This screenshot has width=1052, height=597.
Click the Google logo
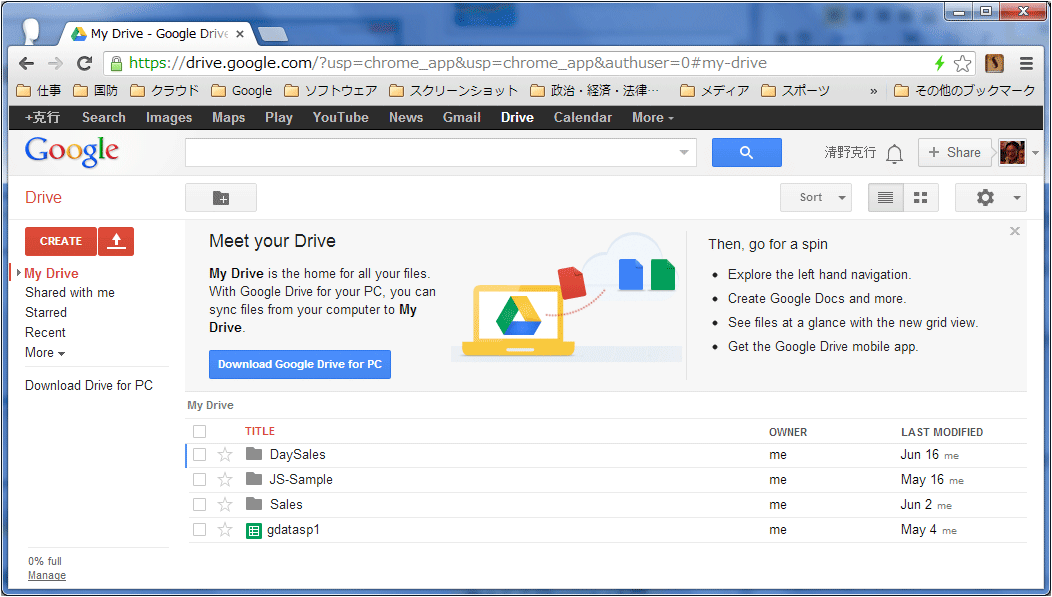pos(72,152)
